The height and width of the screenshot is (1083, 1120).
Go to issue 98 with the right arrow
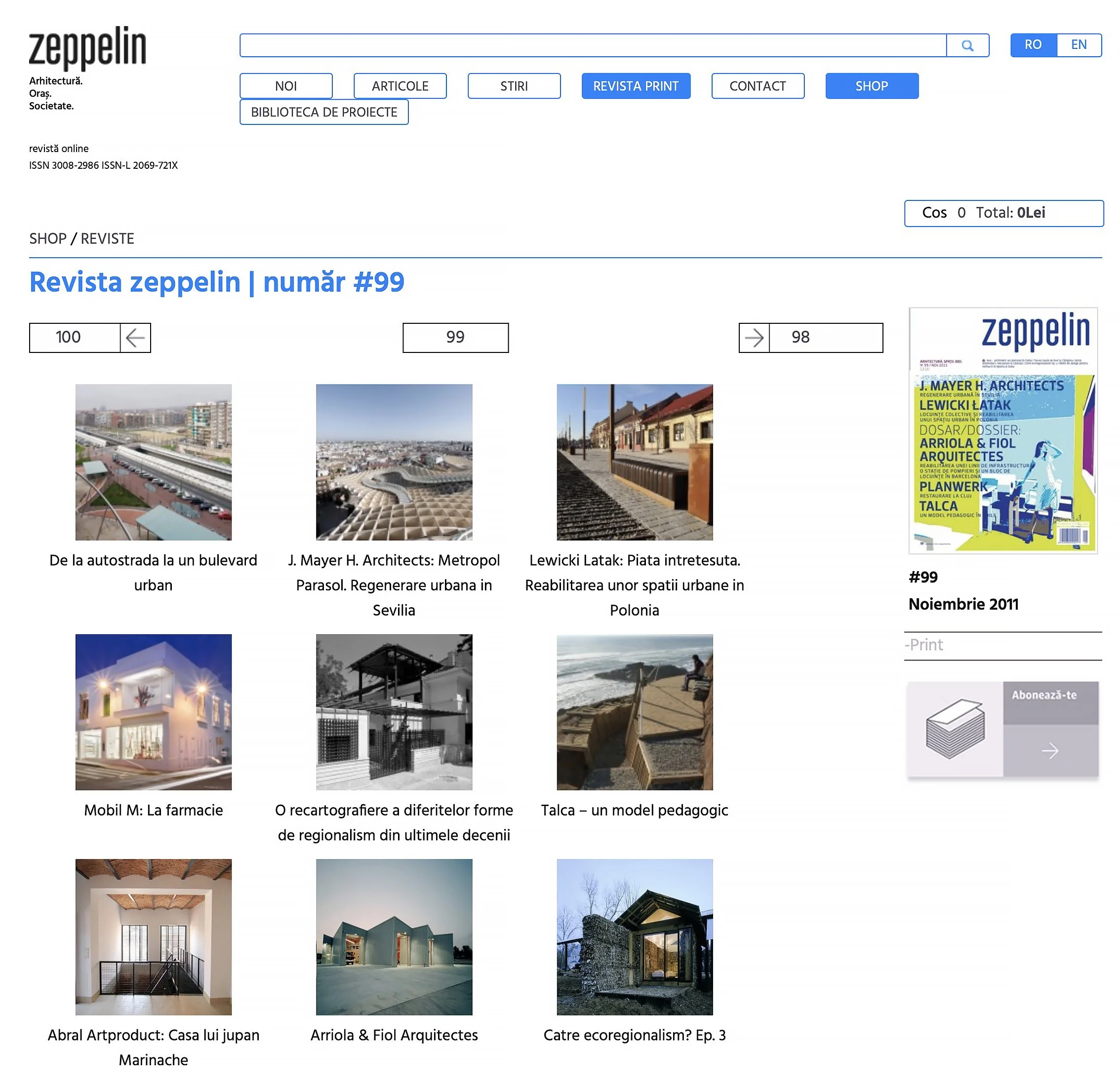754,338
